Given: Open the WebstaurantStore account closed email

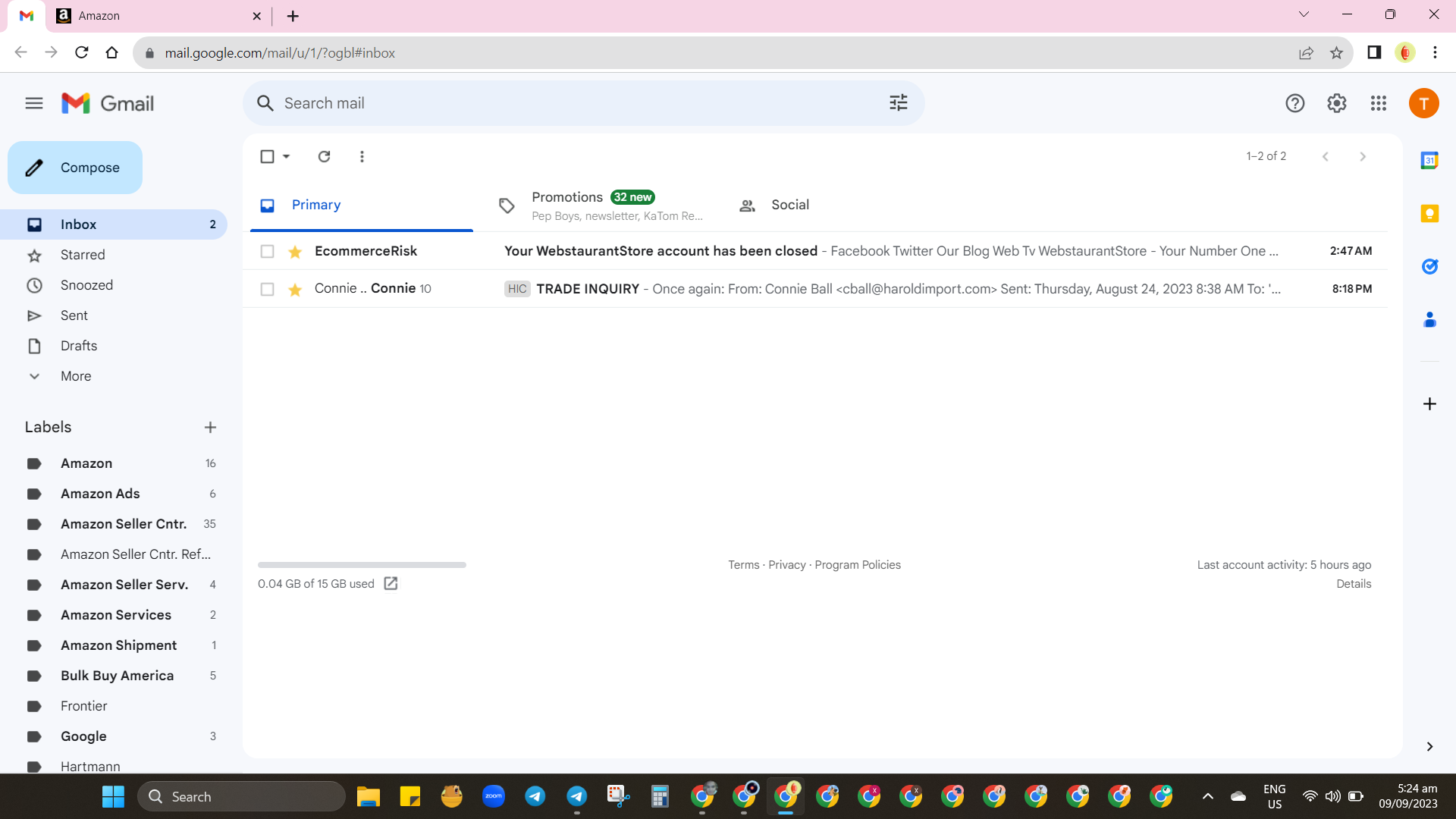Looking at the screenshot, I should click(x=815, y=251).
